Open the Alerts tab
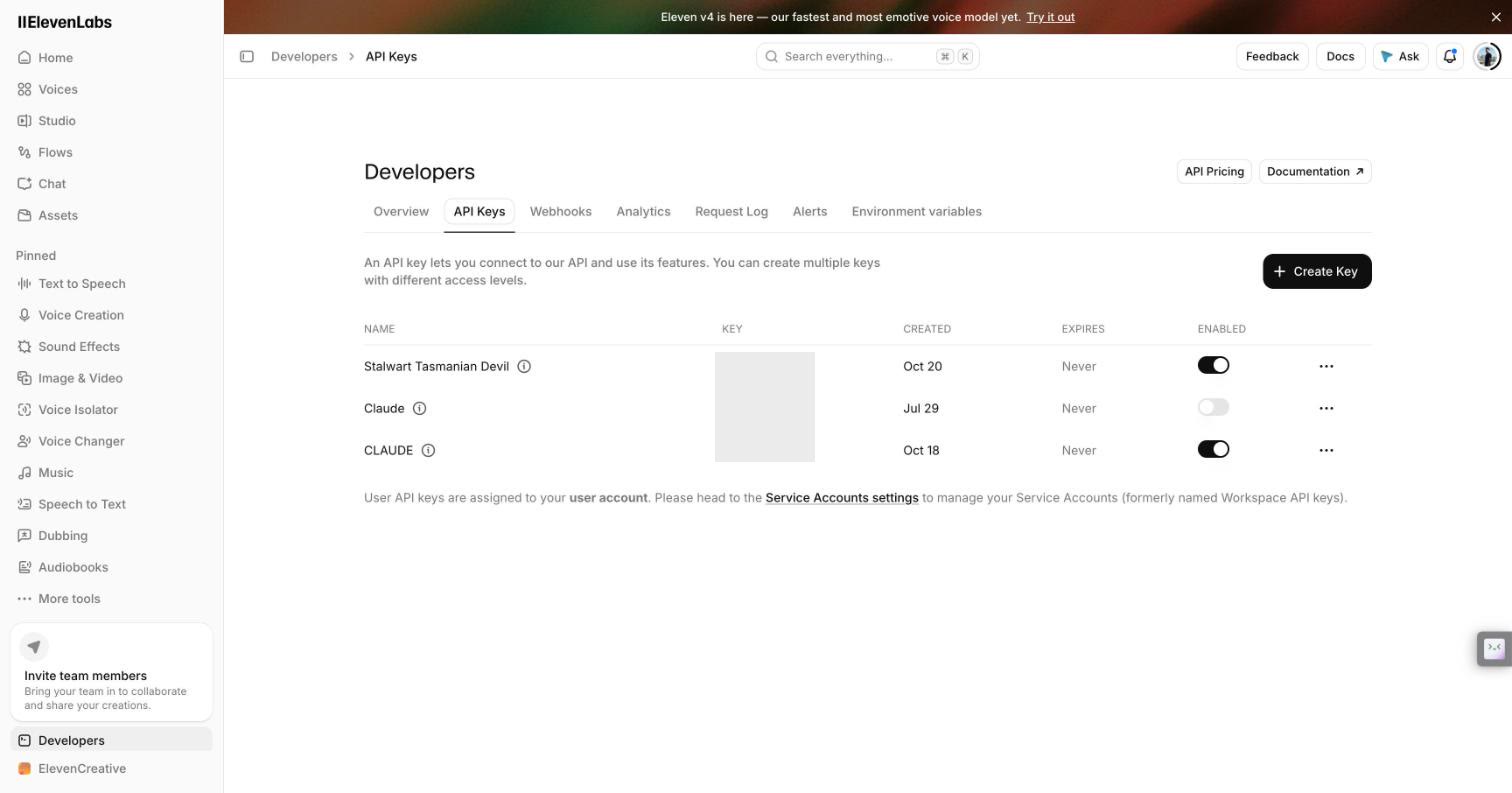 tap(810, 212)
